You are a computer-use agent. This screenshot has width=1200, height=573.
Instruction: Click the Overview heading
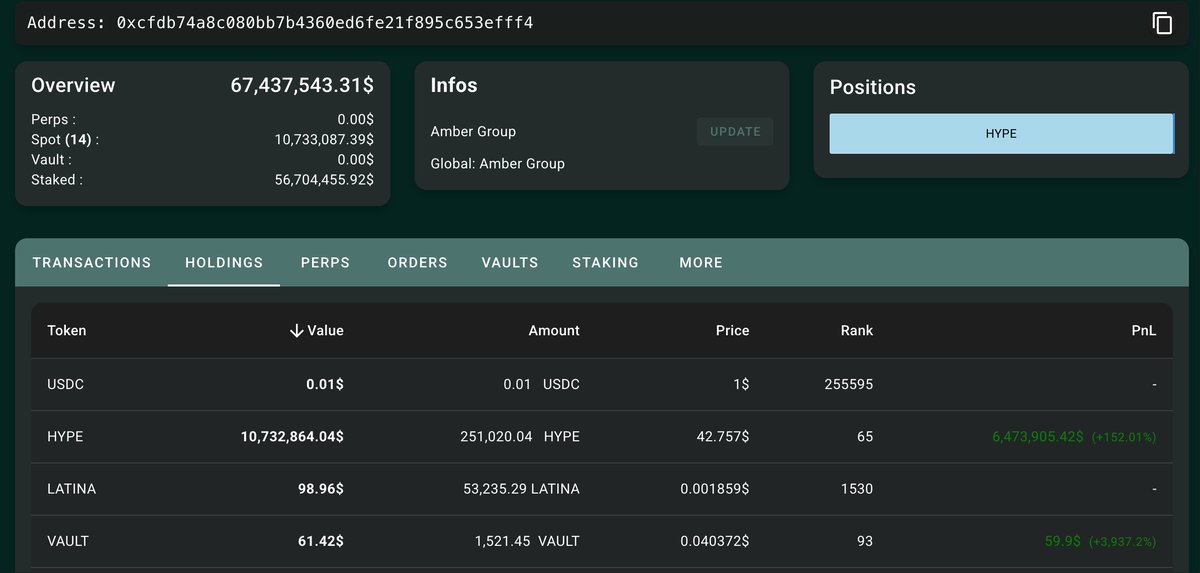73,85
